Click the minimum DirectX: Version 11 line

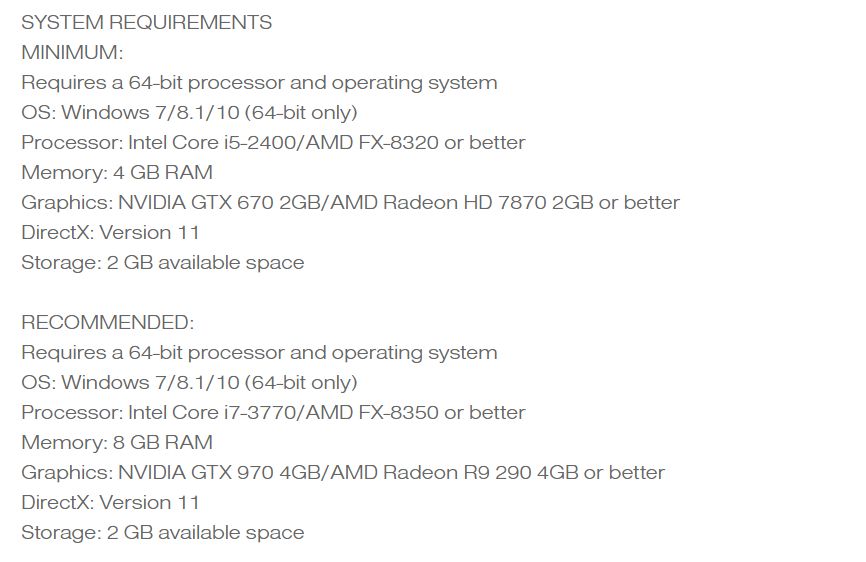tap(110, 232)
